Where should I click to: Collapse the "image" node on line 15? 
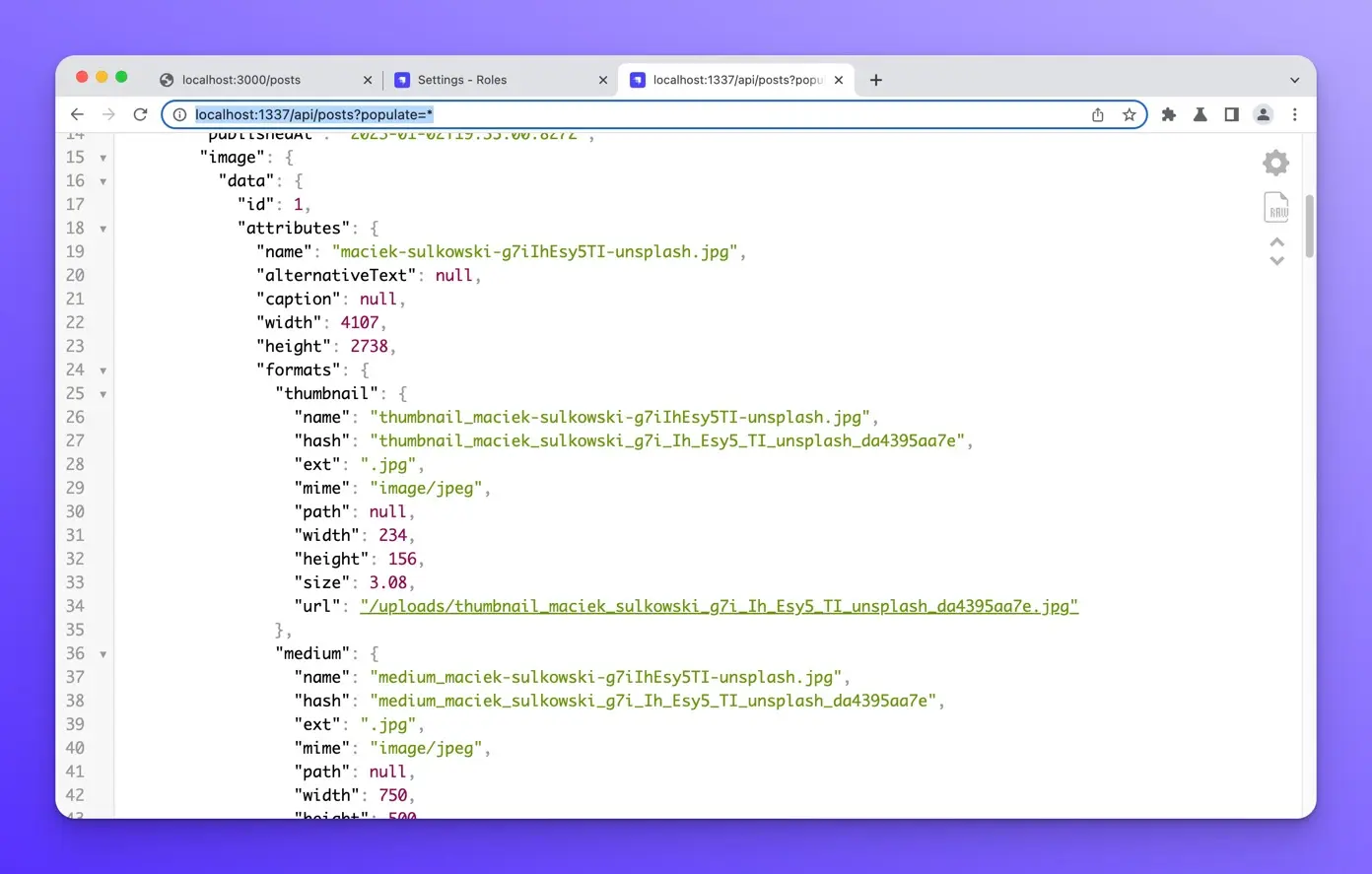[x=103, y=158]
